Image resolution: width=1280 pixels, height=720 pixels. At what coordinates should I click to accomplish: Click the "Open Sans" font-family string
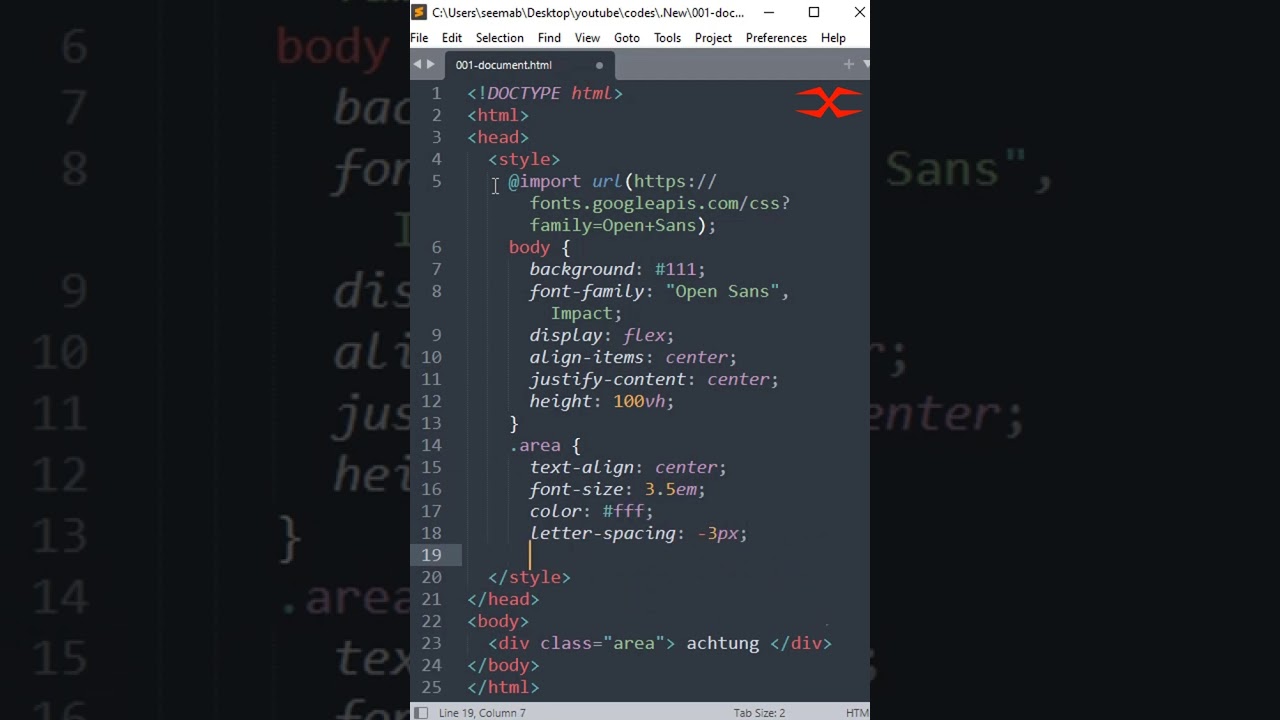[x=723, y=291]
